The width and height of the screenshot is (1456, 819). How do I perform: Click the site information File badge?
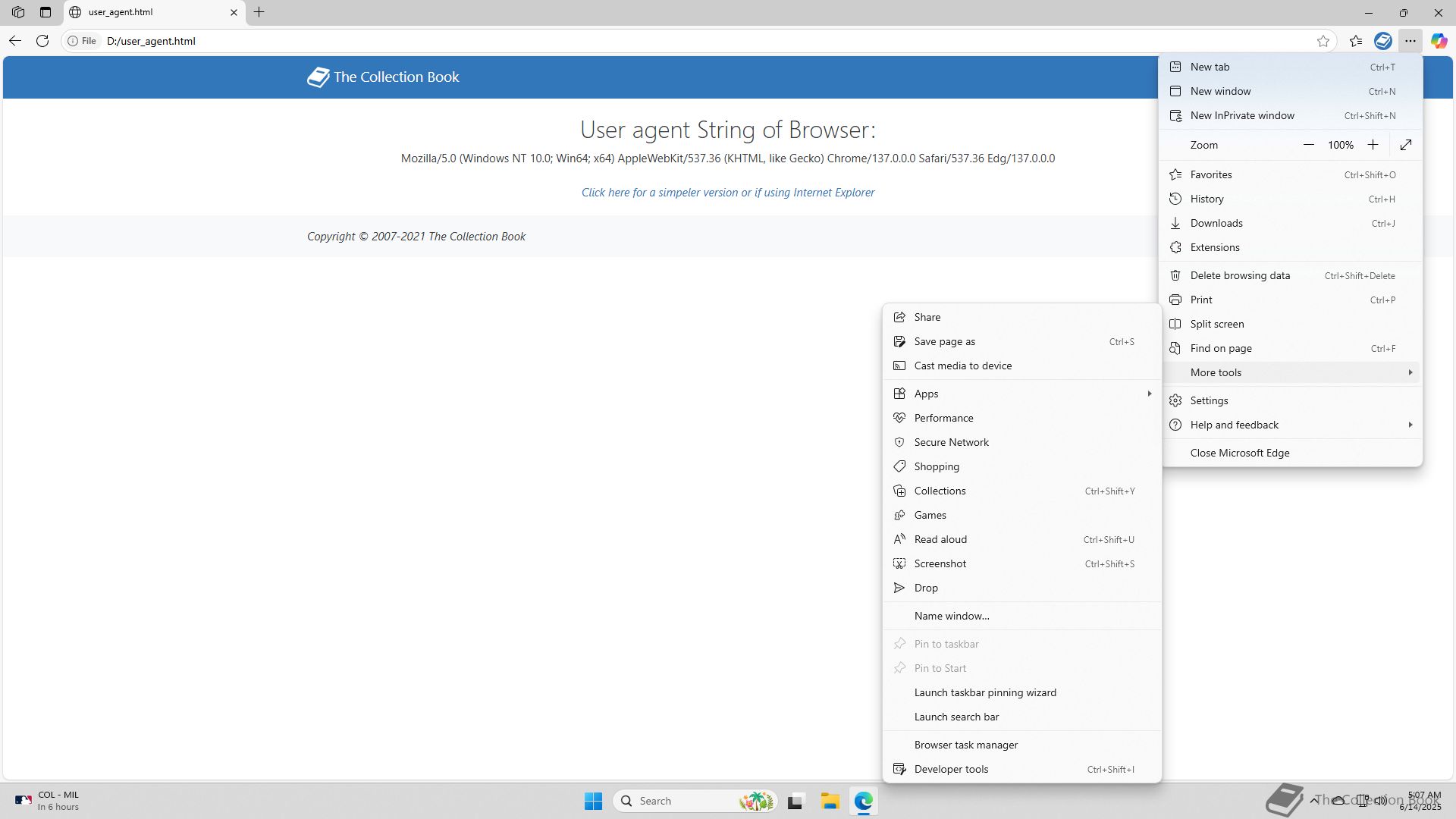[x=82, y=41]
